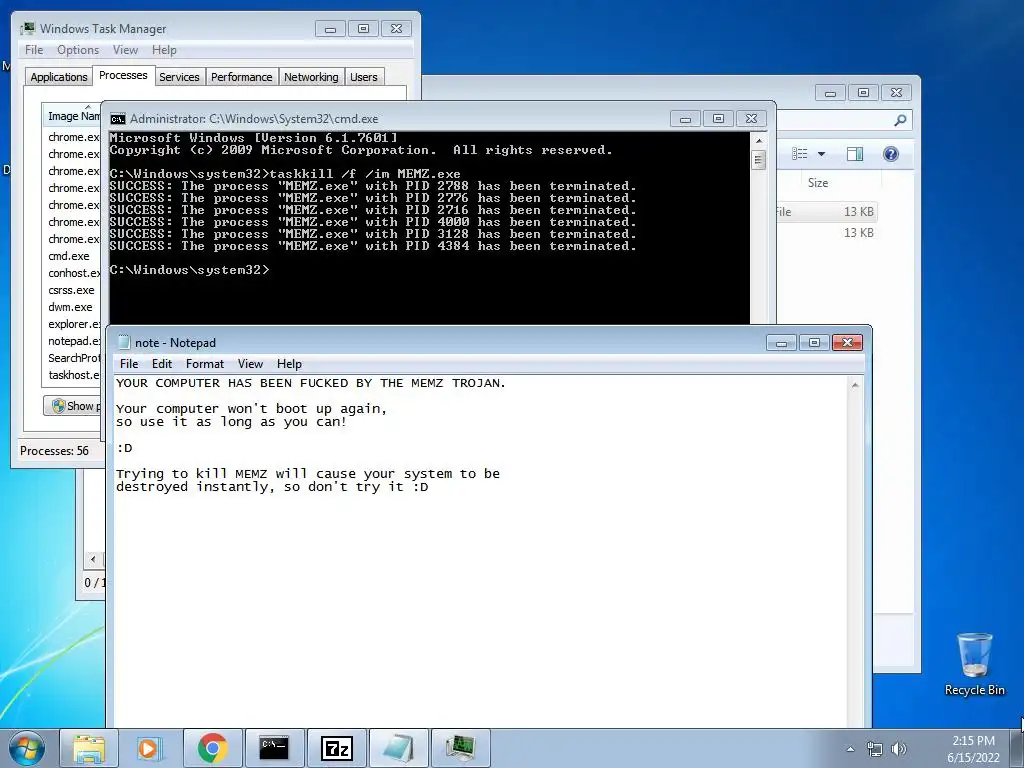Open the Notepad Format menu
The height and width of the screenshot is (768, 1024).
(x=204, y=364)
